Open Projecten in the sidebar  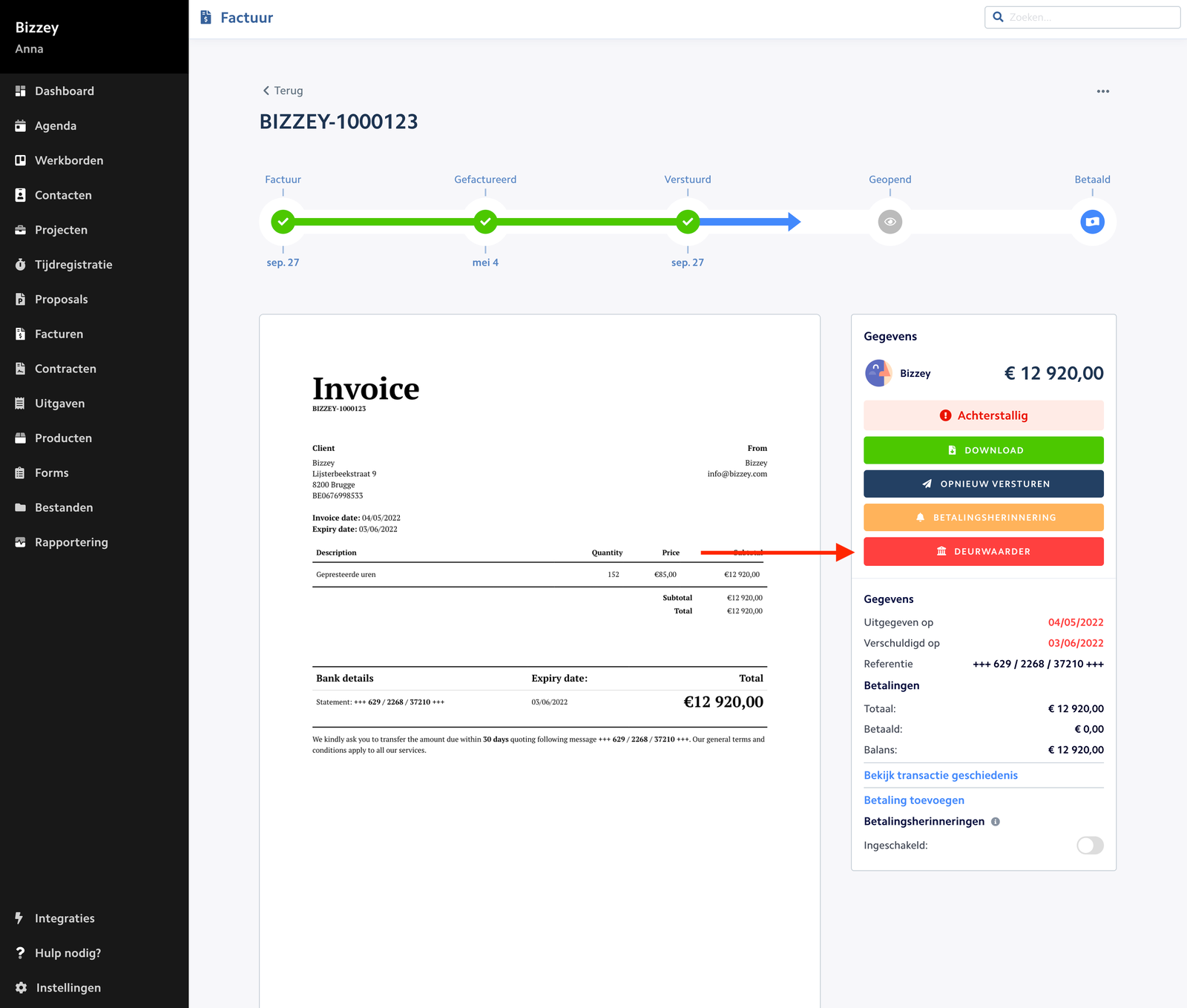pos(94,230)
